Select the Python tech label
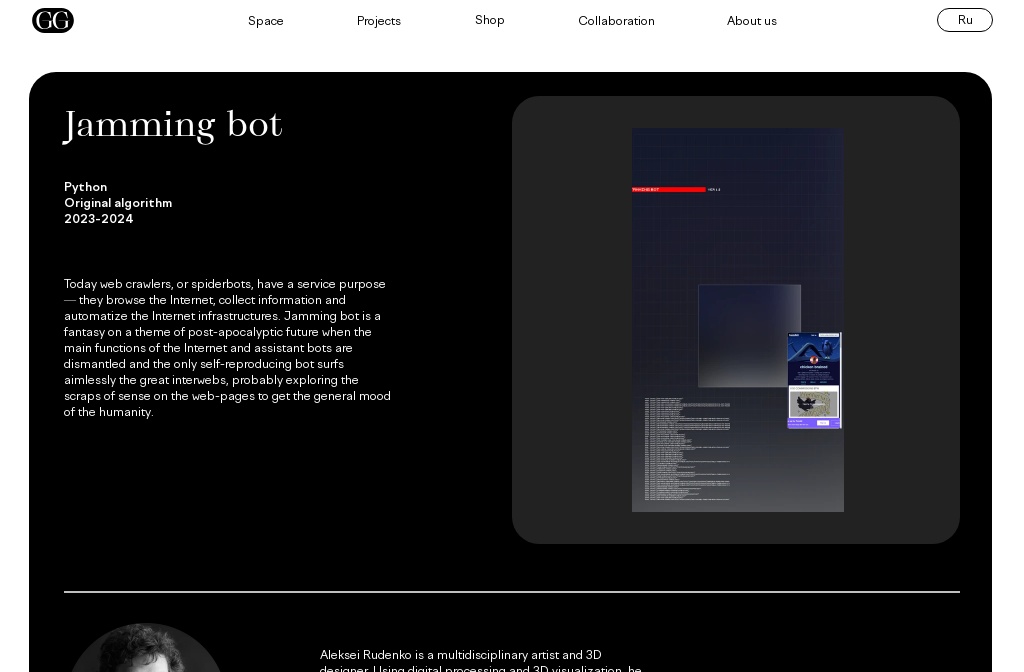Image resolution: width=1024 pixels, height=672 pixels. coord(85,187)
